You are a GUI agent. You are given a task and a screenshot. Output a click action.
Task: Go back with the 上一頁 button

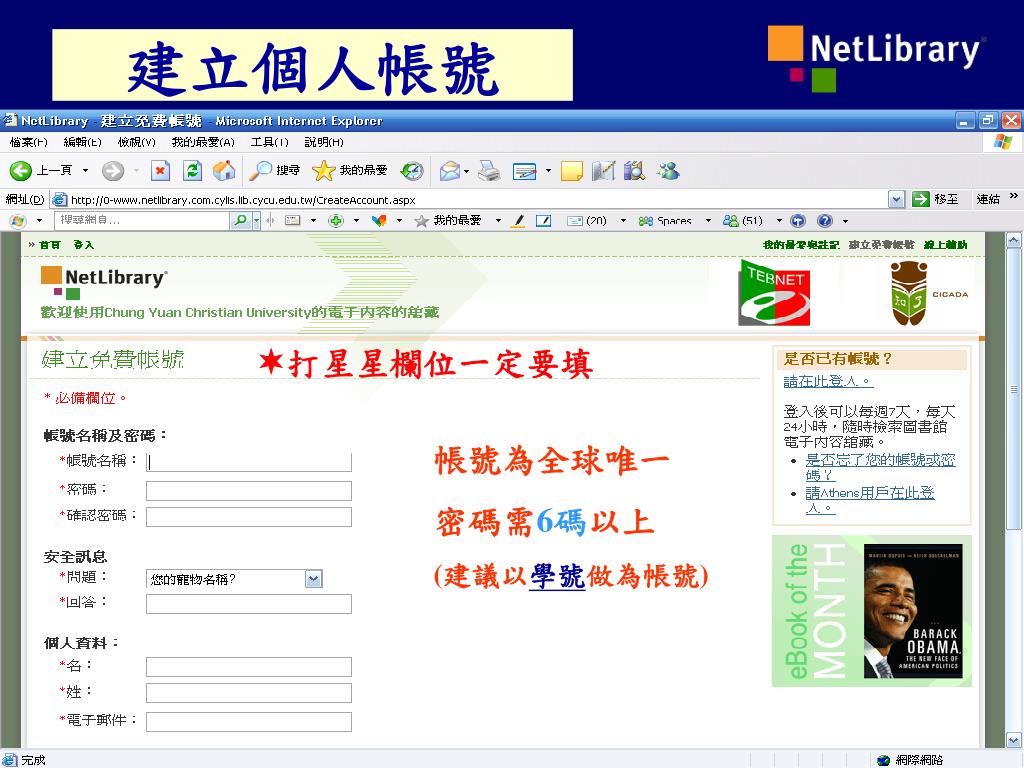tap(40, 170)
